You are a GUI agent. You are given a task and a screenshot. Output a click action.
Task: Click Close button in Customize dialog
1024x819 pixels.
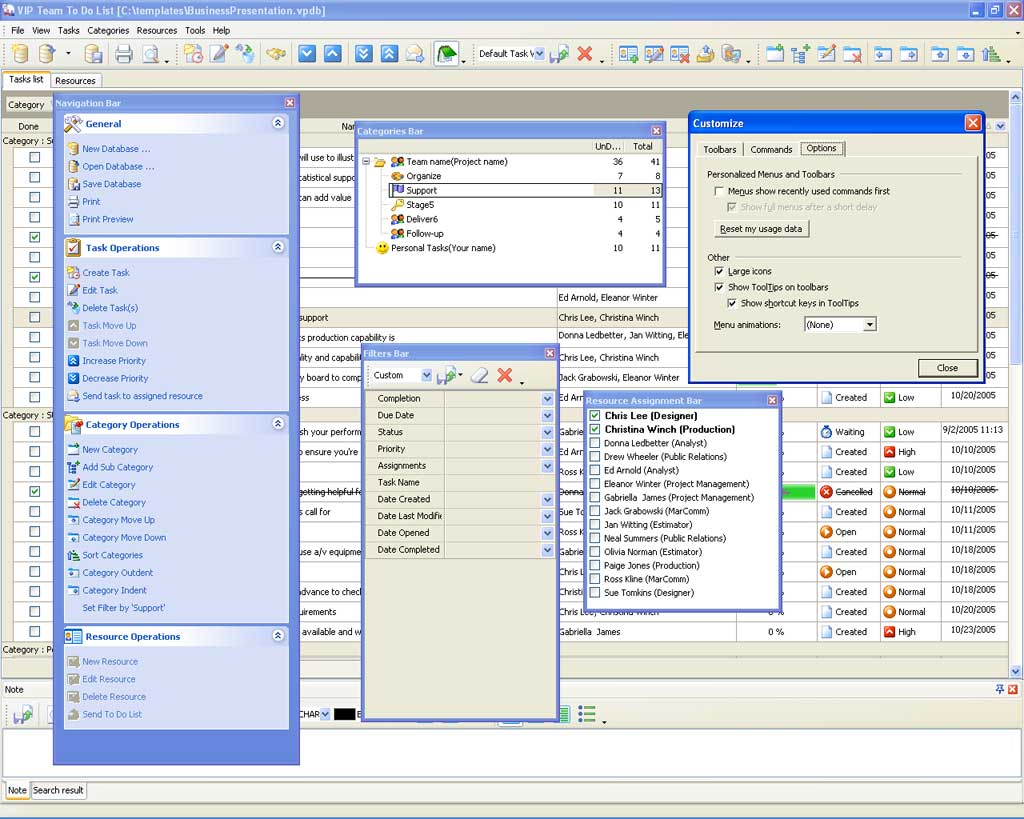point(946,368)
